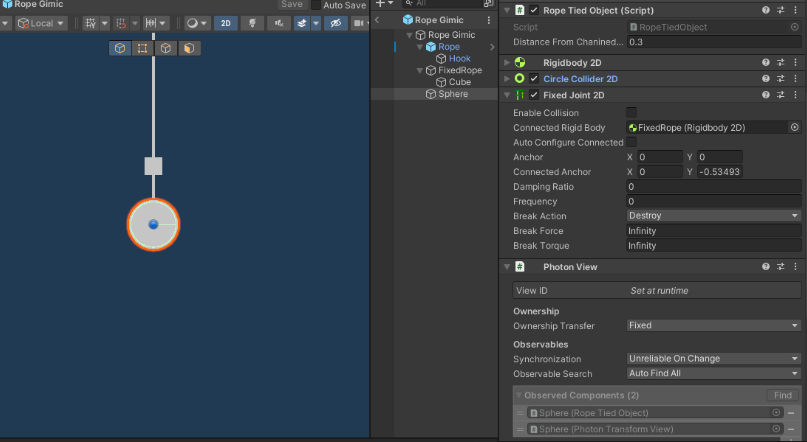Screen dimensions: 807x442
Task: Disable Fixed Joint 2D component checkbox
Action: pyautogui.click(x=534, y=95)
